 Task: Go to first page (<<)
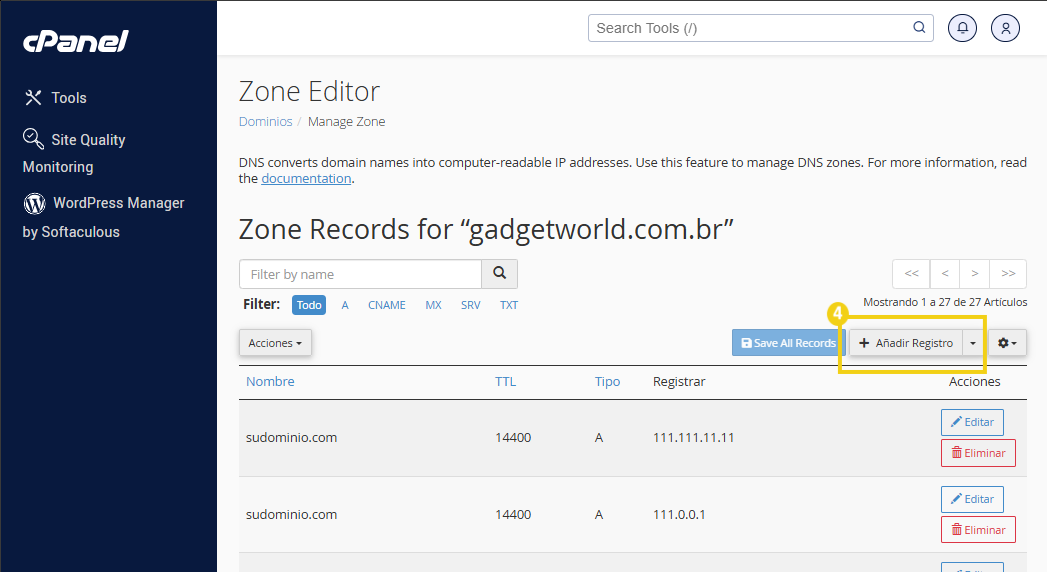tap(911, 274)
